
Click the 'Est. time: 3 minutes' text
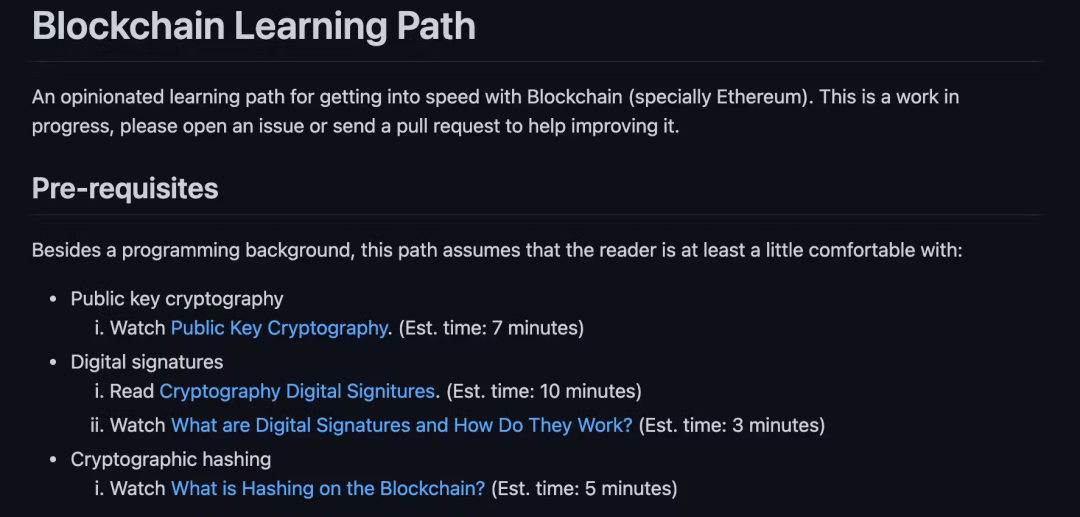pyautogui.click(x=731, y=425)
